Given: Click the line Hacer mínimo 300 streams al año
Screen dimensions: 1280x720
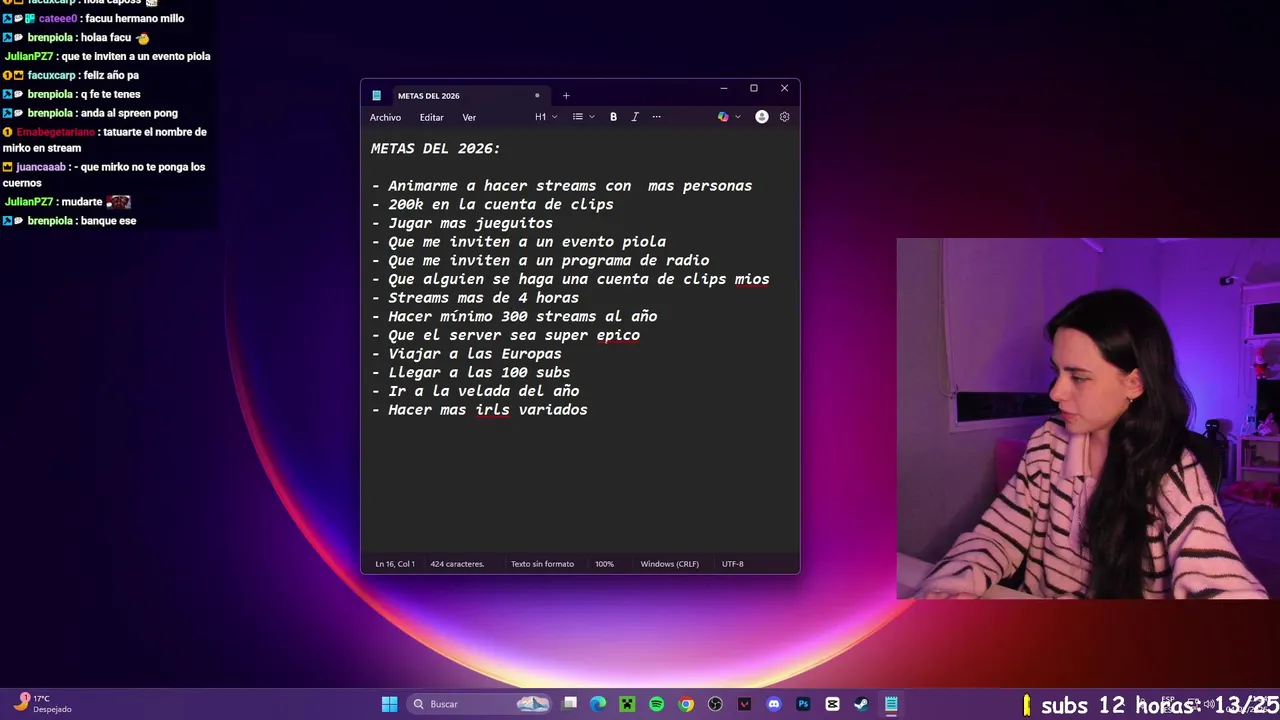Looking at the screenshot, I should click(514, 316).
